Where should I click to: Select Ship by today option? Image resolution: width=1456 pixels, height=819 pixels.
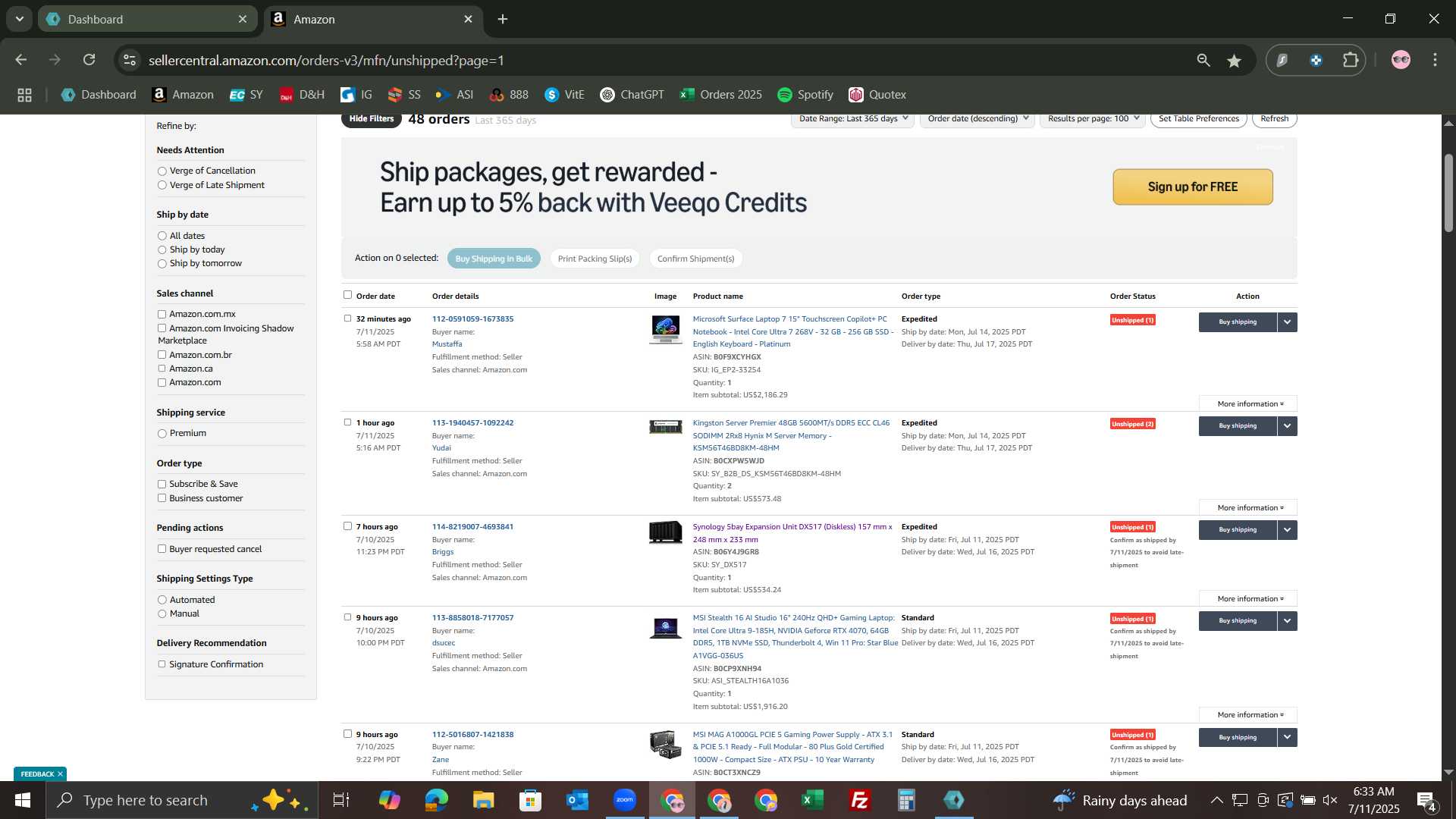point(162,250)
